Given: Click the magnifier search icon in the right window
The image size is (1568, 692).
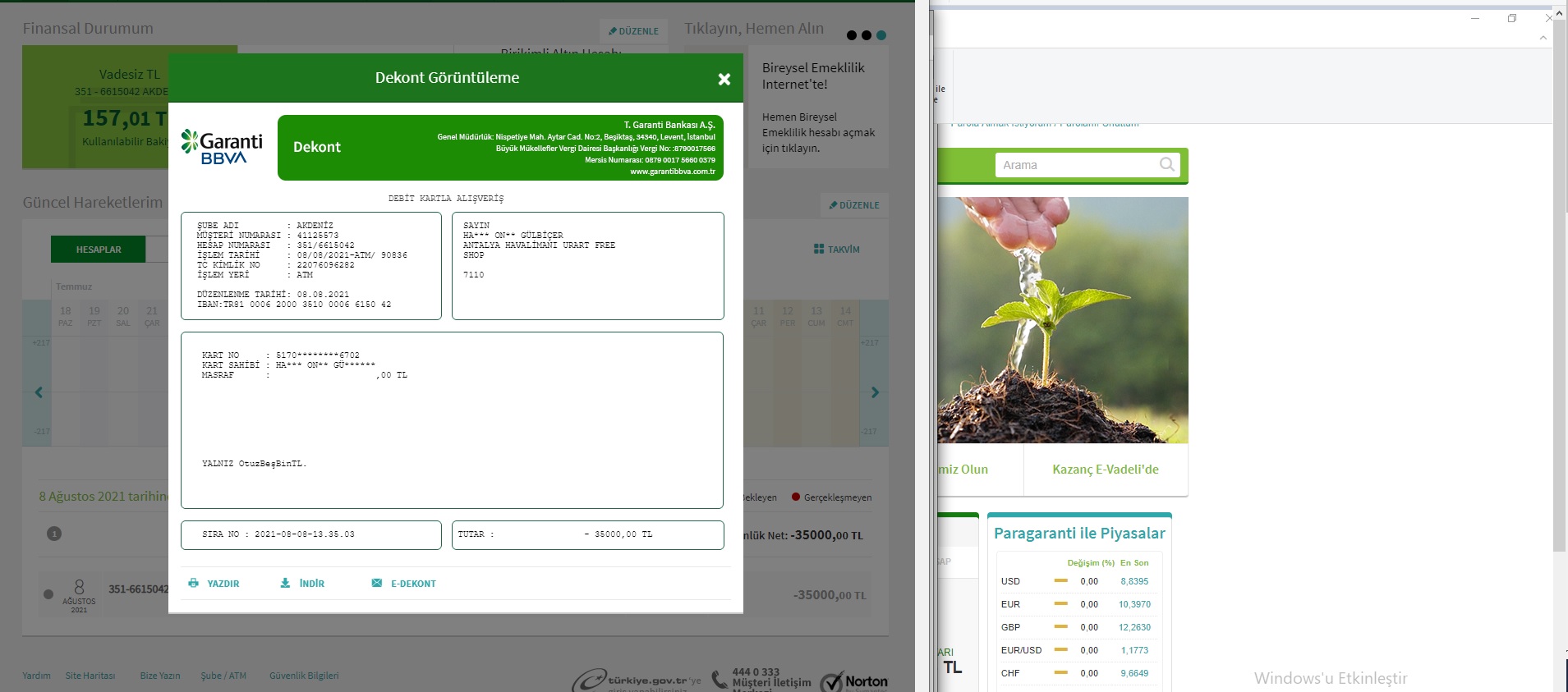Looking at the screenshot, I should pos(1166,165).
